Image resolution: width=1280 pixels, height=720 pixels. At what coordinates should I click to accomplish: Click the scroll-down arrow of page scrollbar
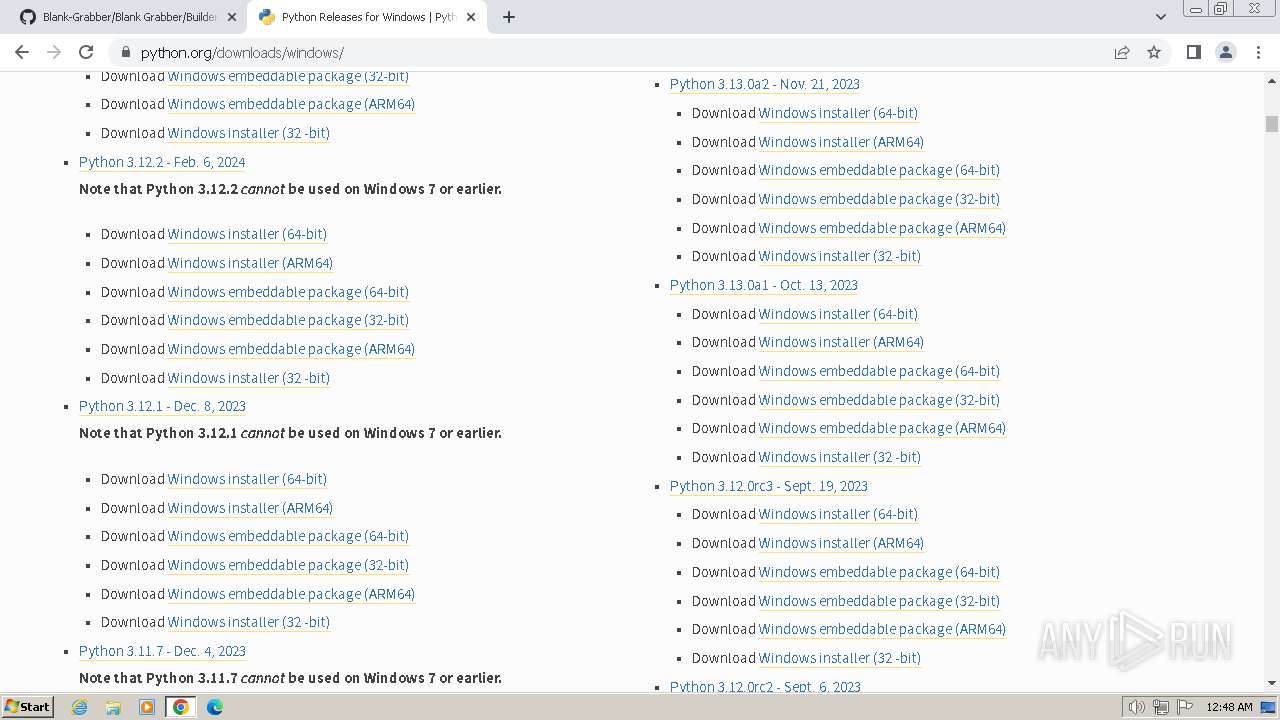click(x=1272, y=683)
